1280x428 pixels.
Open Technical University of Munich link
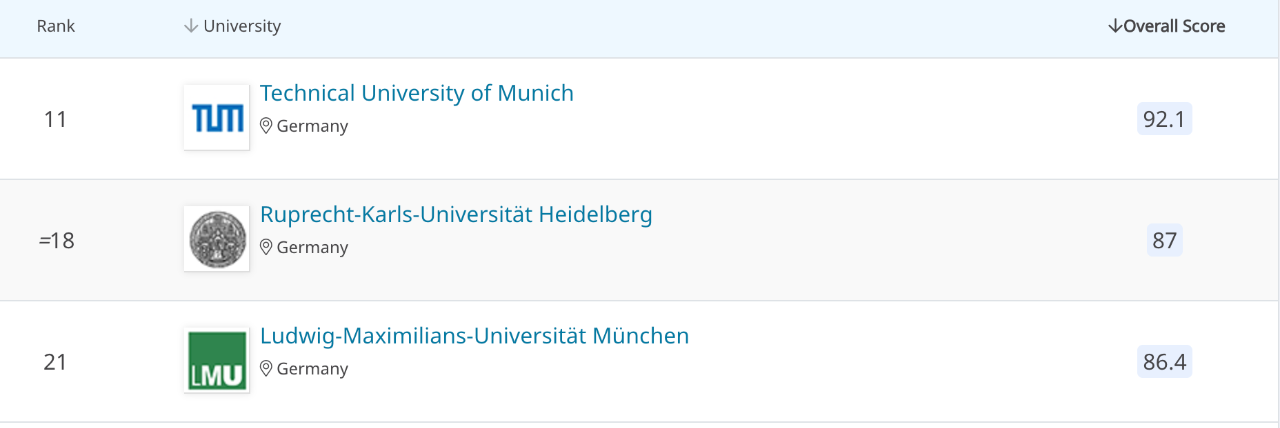pos(417,93)
